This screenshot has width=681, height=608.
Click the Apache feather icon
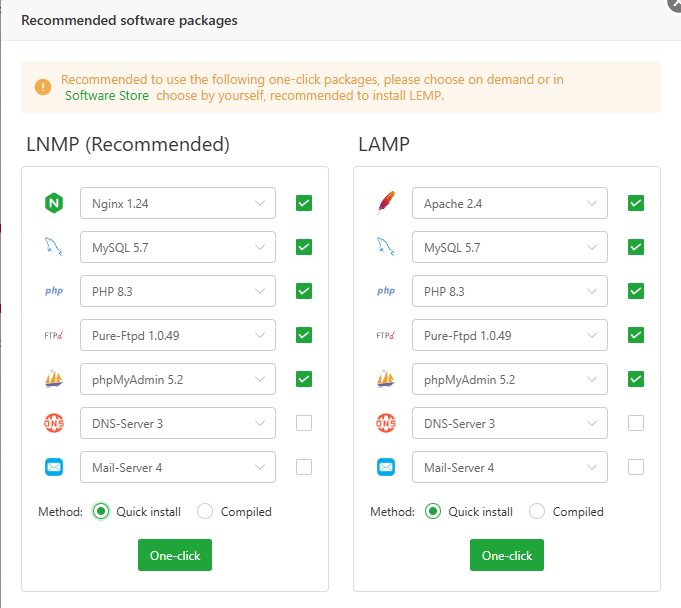click(386, 203)
